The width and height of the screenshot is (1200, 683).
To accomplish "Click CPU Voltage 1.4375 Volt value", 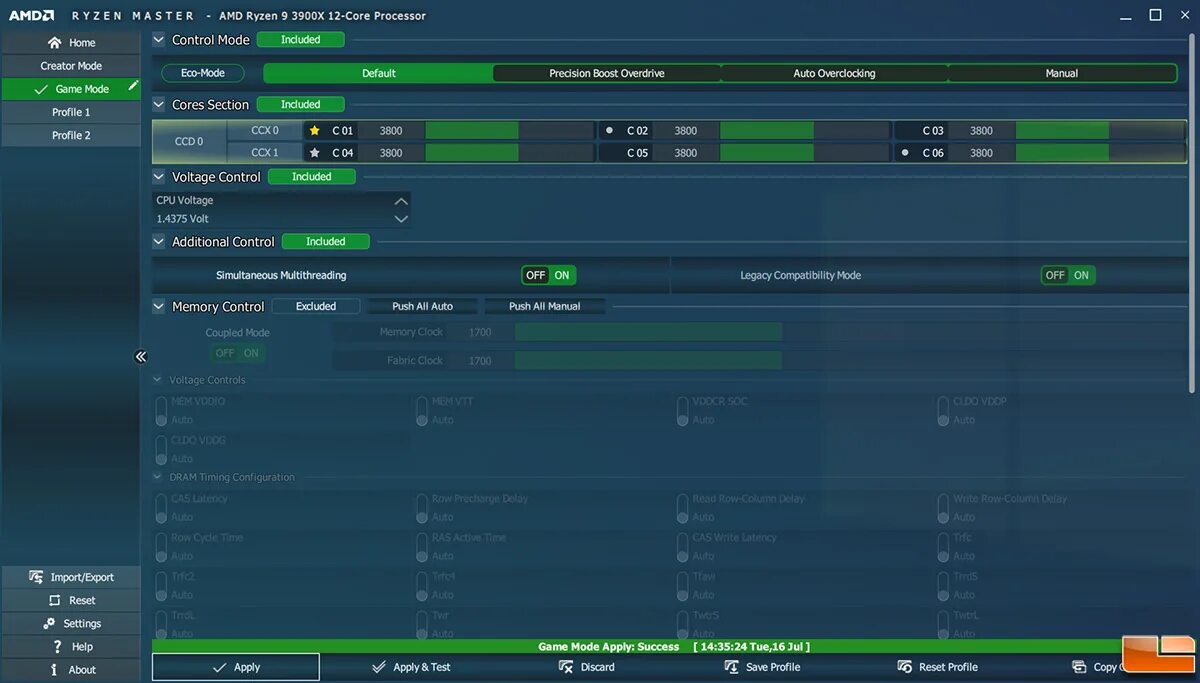I will [183, 219].
